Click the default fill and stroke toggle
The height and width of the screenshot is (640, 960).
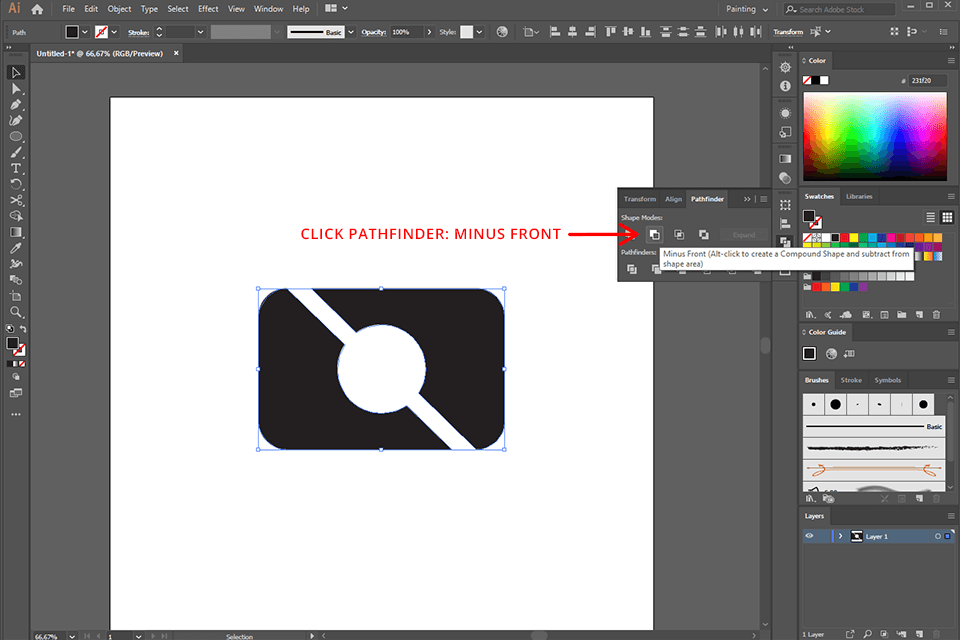(x=9, y=327)
